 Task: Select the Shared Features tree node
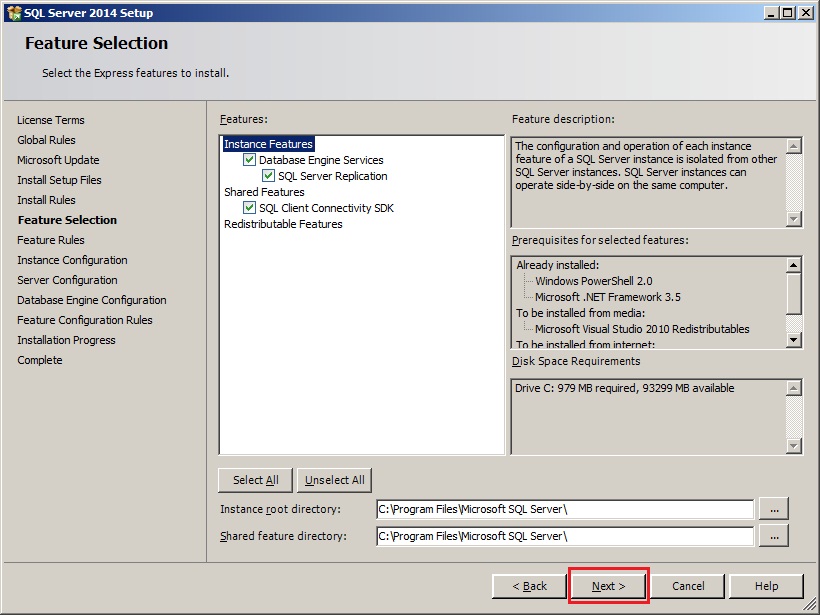click(264, 192)
